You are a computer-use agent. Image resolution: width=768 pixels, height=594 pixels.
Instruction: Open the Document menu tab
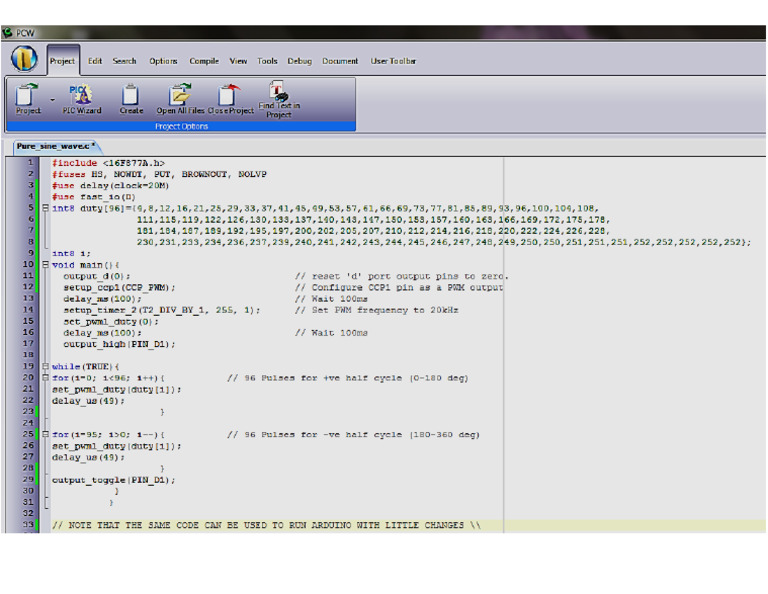[x=340, y=61]
